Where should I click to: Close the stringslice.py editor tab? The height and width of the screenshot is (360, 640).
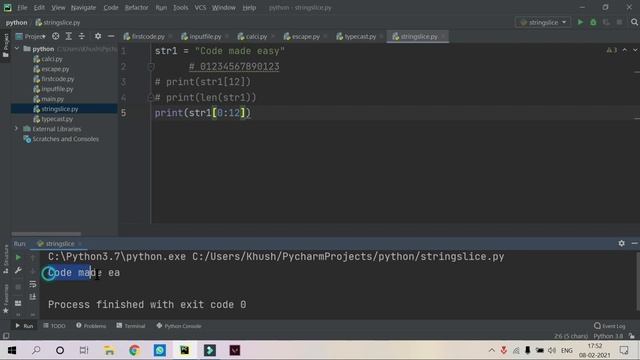[443, 36]
